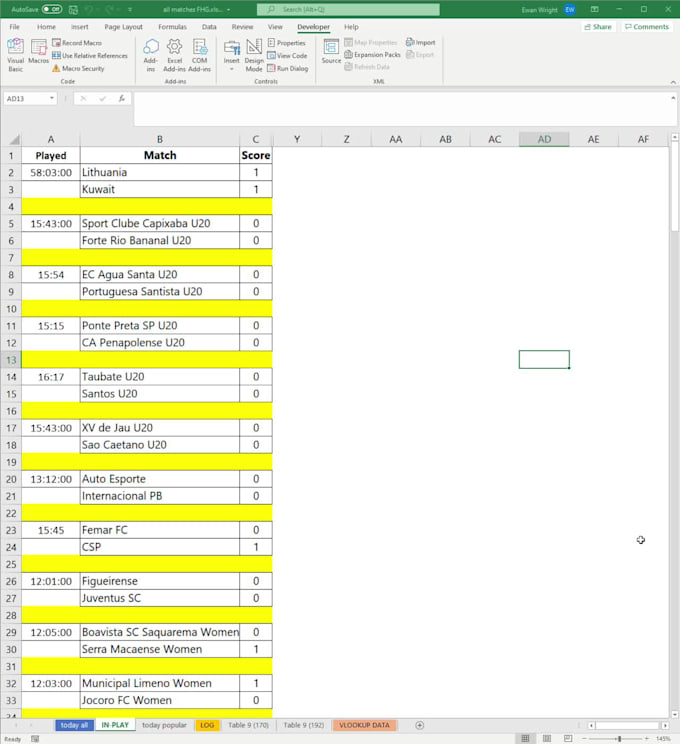The width and height of the screenshot is (680, 744).
Task: Start Record Macro
Action: pos(77,43)
